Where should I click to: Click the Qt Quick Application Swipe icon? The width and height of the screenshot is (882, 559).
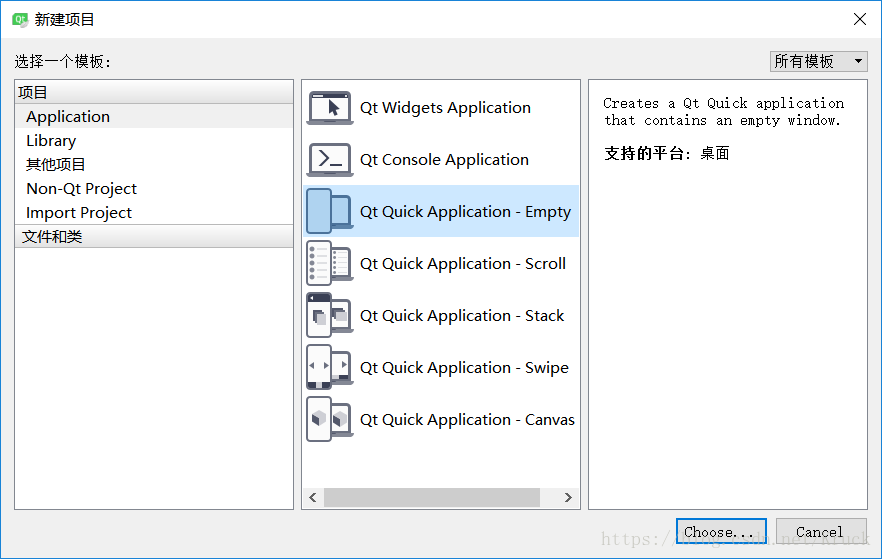coord(330,367)
